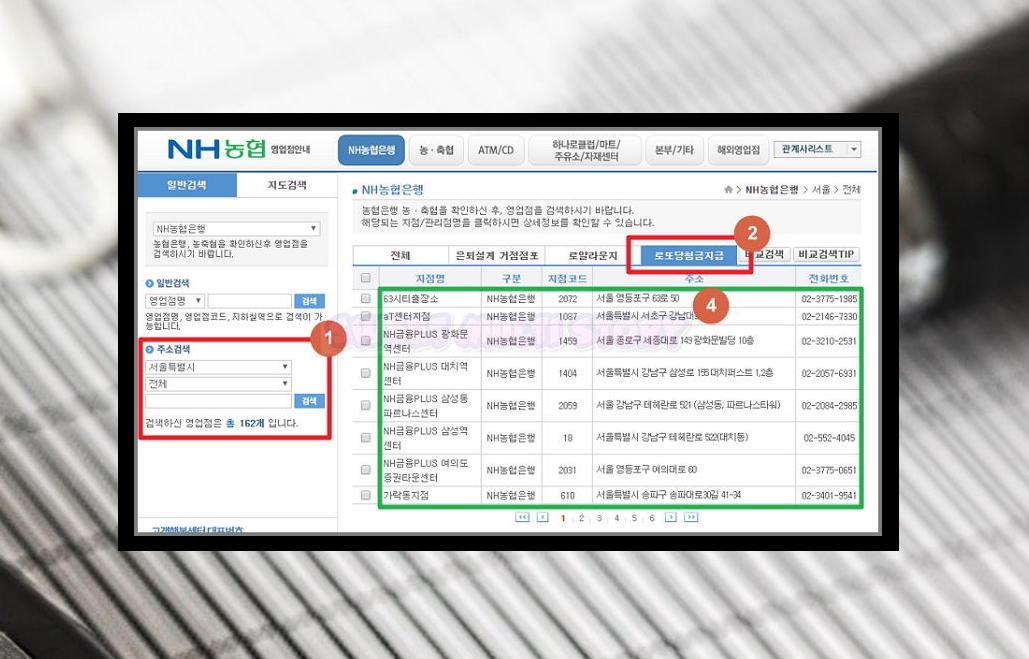Select the 로얄라운지 filter tab
Screen dimensions: 1029x659
pyautogui.click(x=593, y=255)
